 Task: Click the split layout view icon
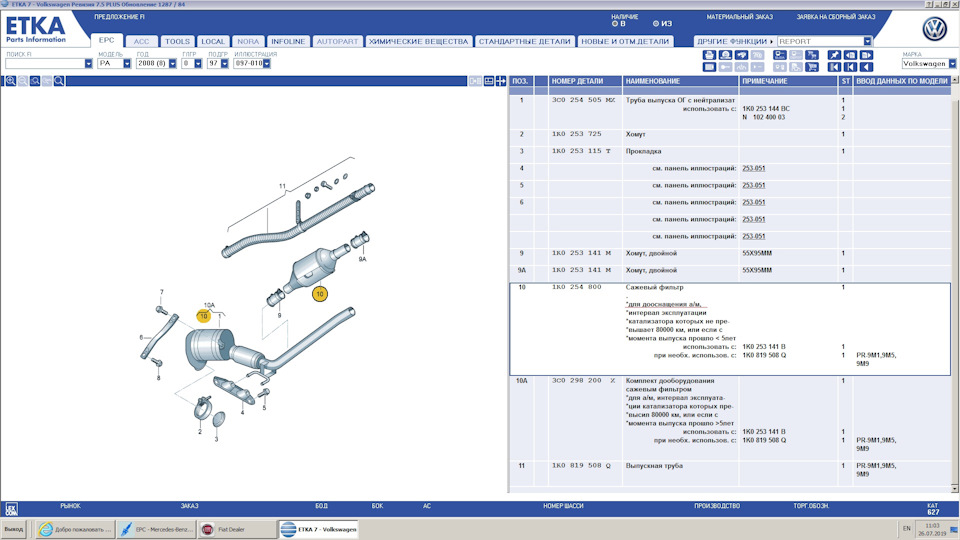point(489,81)
